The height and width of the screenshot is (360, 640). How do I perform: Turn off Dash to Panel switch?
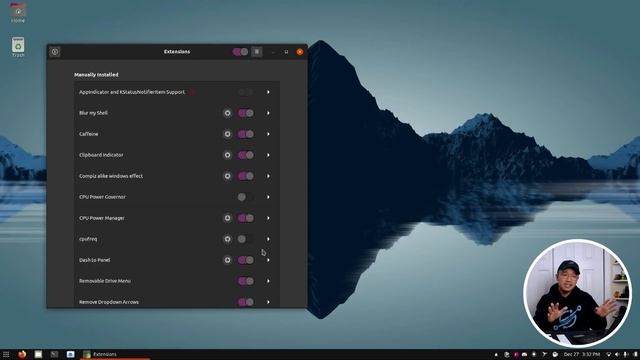[246, 260]
